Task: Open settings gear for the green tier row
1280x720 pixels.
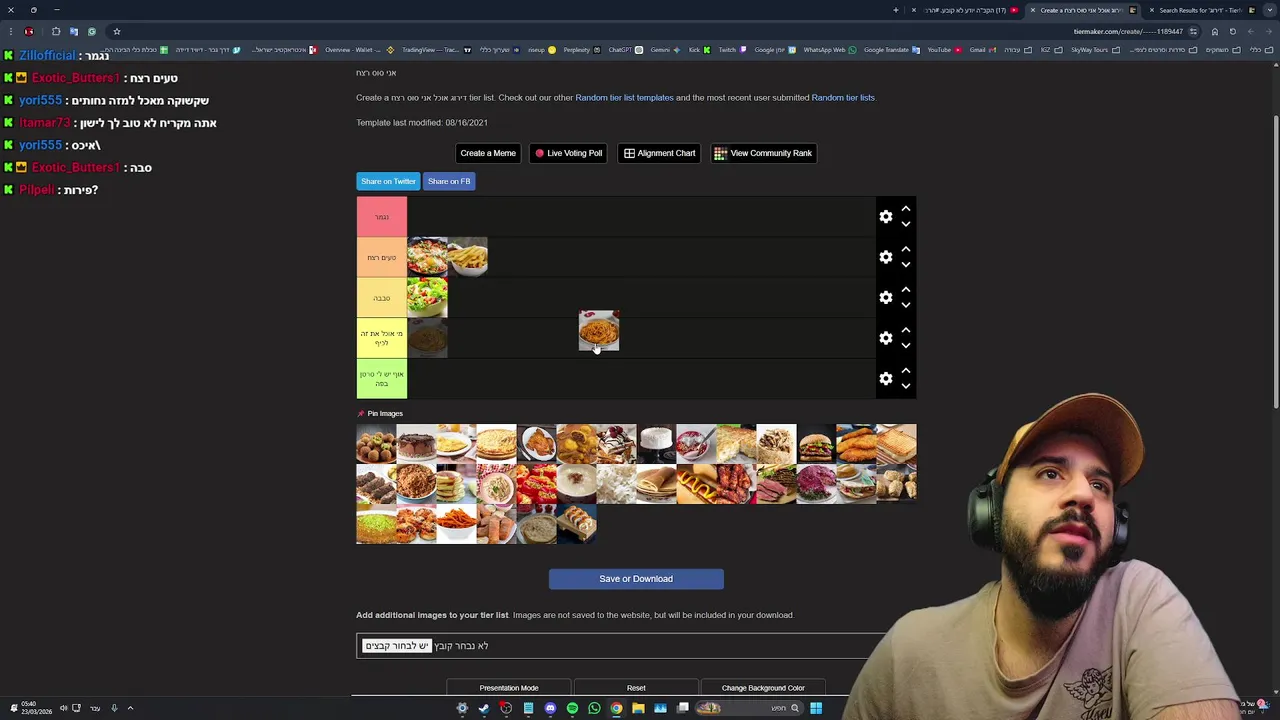Action: (885, 379)
